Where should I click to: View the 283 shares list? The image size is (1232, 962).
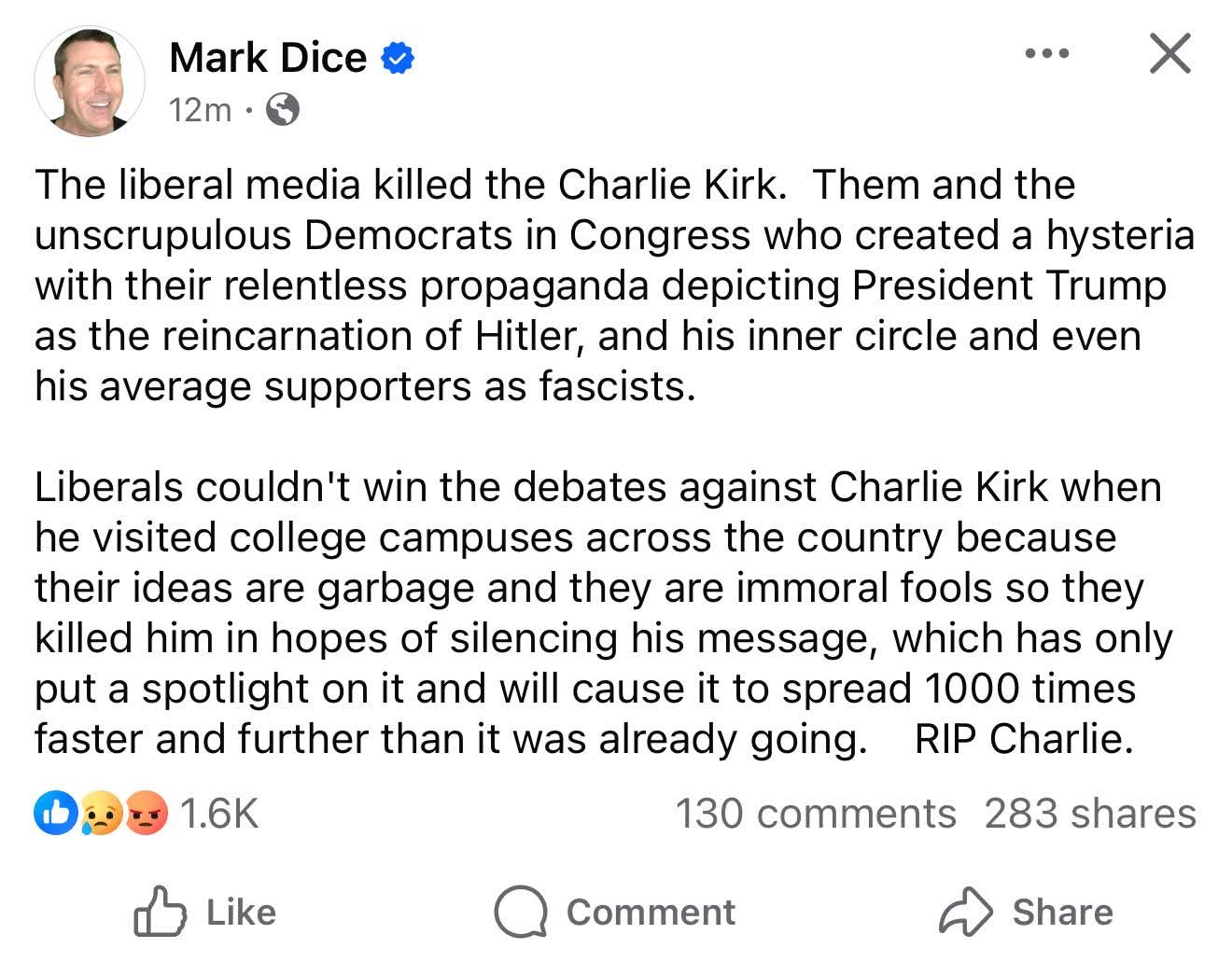[x=1089, y=813]
